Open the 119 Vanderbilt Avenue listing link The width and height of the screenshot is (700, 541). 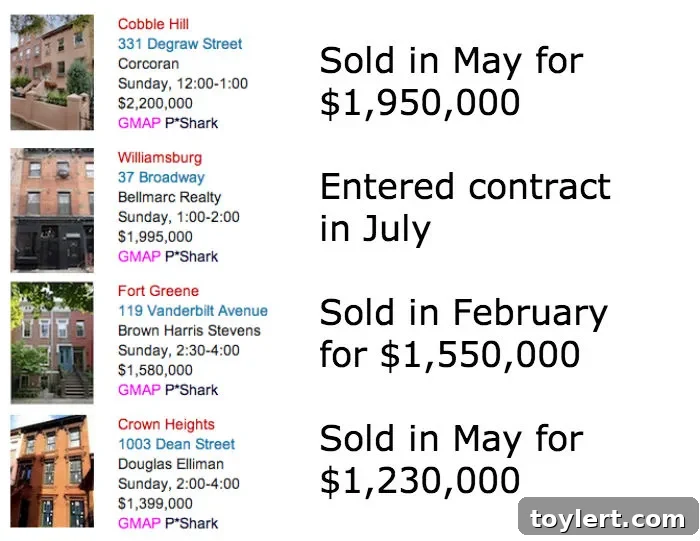tap(193, 311)
